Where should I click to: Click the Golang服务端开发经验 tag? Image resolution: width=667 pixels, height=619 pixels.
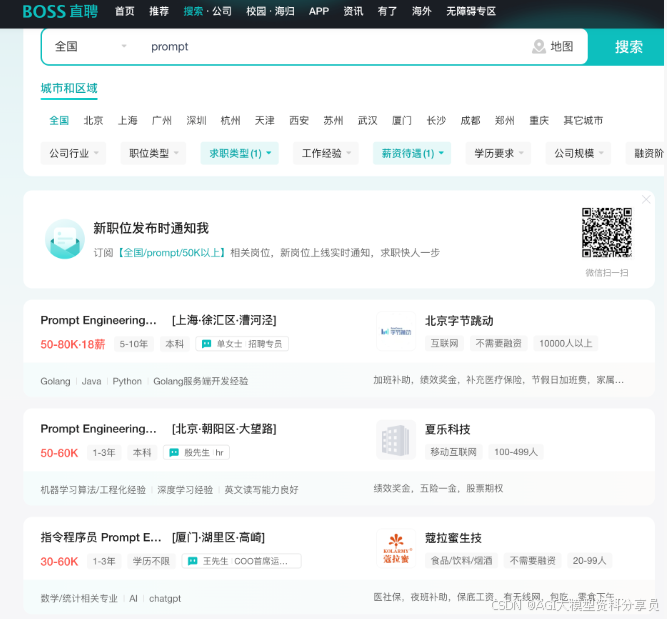200,381
